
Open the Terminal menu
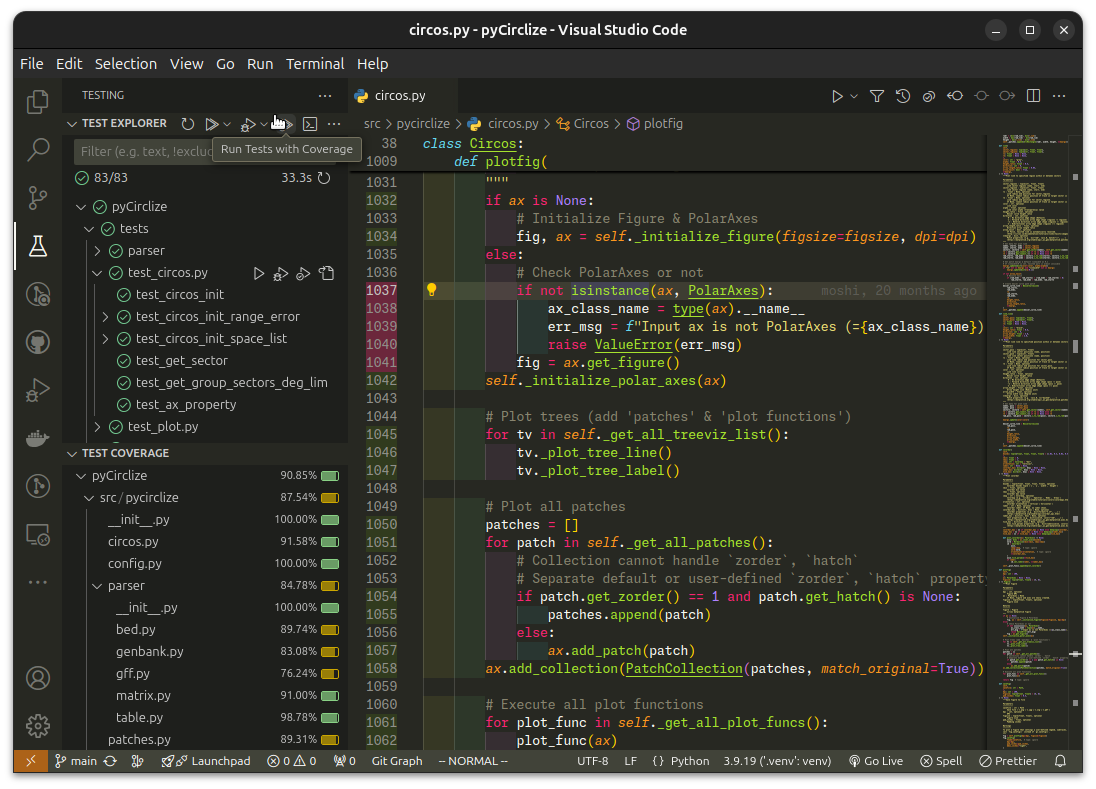(315, 63)
